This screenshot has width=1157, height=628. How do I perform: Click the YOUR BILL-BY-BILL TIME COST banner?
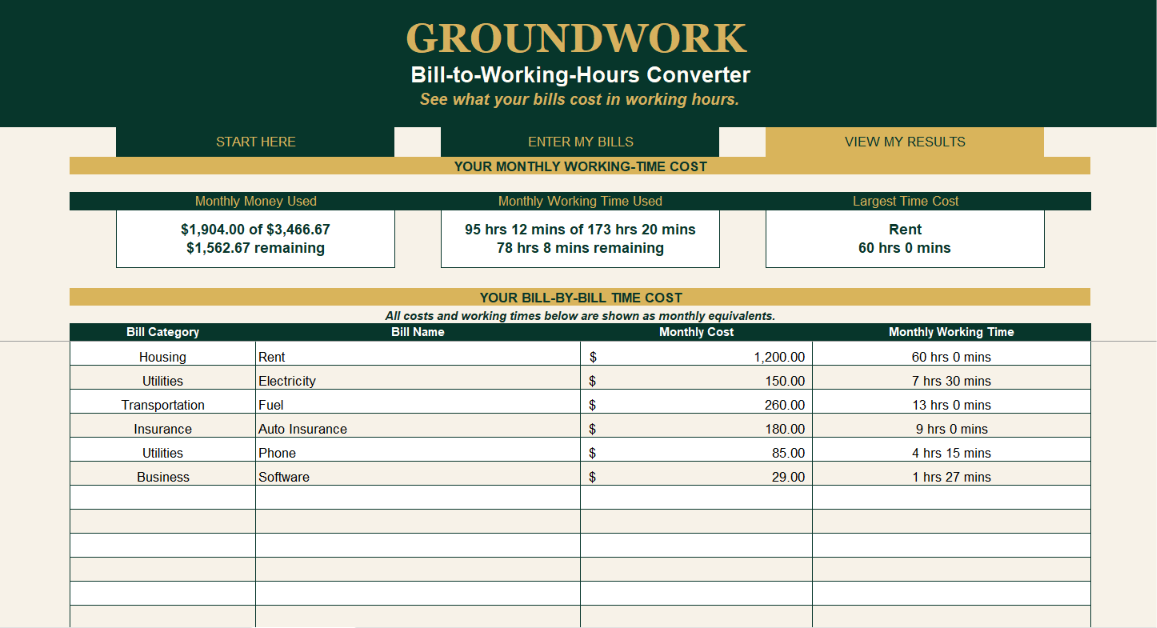[580, 297]
